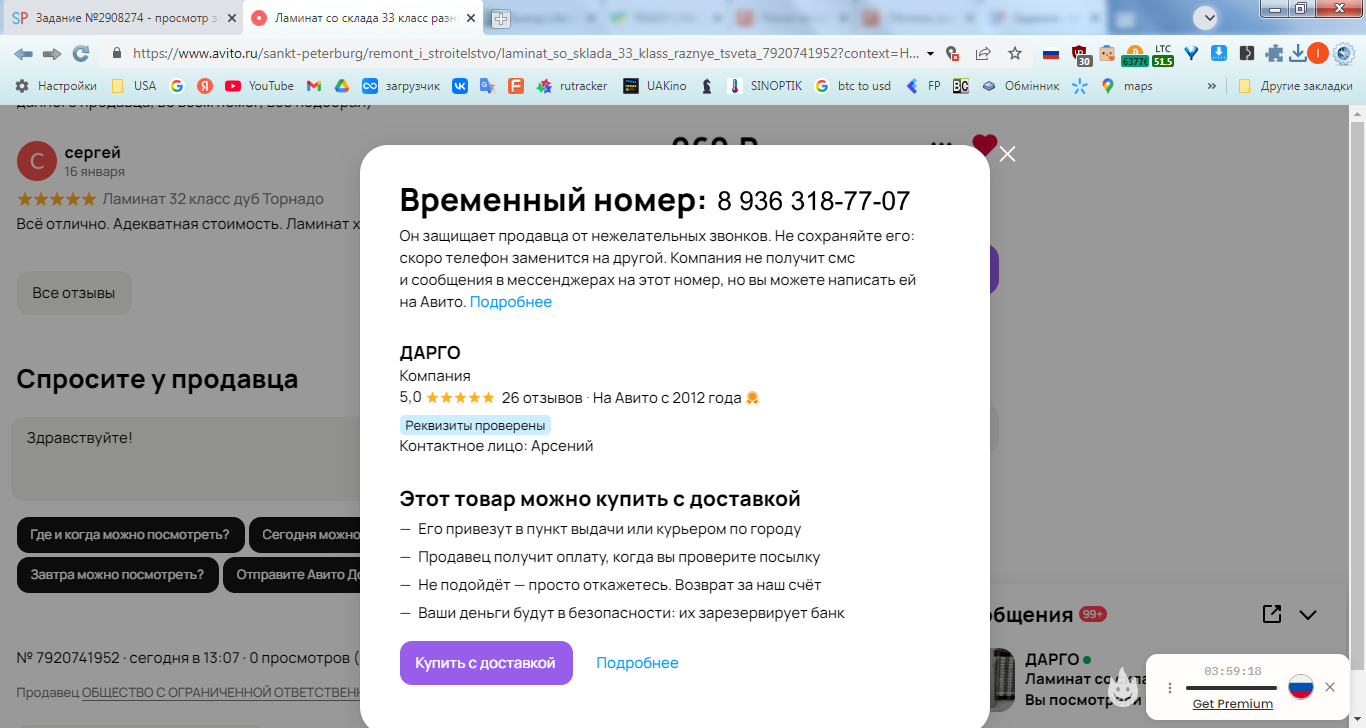
Task: Open the blue download arrow extension
Action: pyautogui.click(x=1219, y=53)
